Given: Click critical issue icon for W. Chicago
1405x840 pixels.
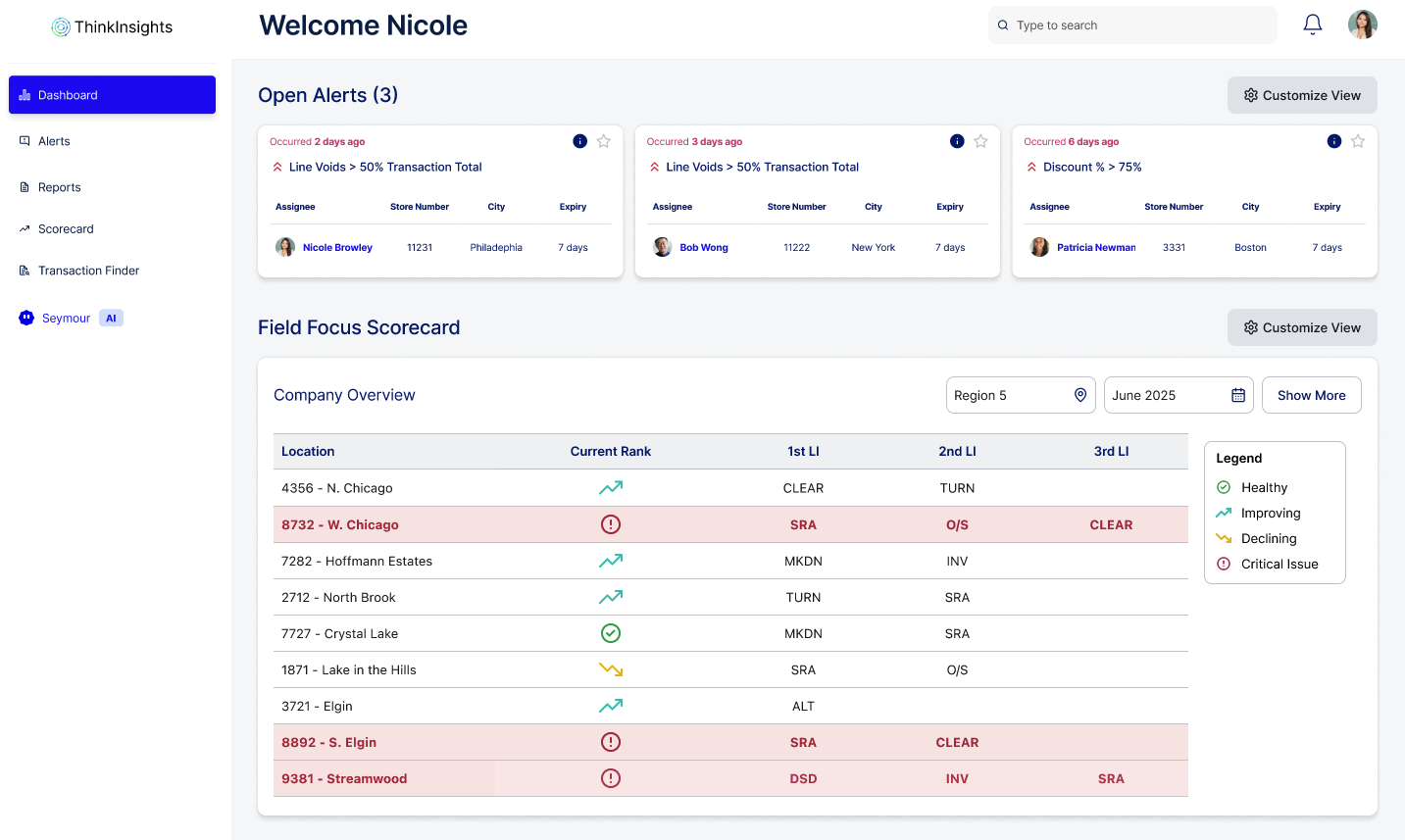Looking at the screenshot, I should pyautogui.click(x=610, y=524).
